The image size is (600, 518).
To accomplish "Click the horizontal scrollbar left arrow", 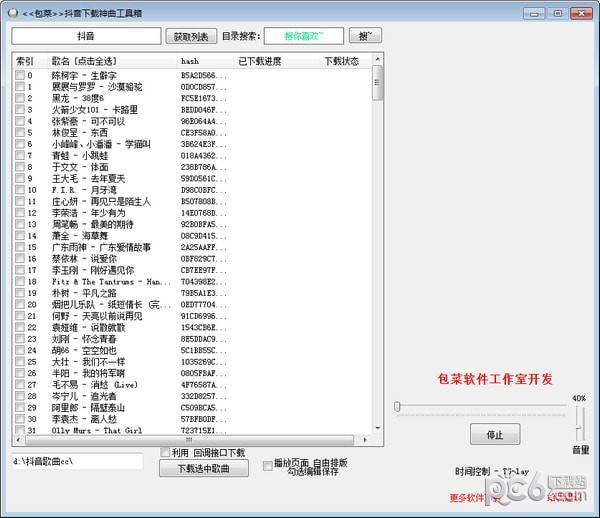I will (x=18, y=440).
